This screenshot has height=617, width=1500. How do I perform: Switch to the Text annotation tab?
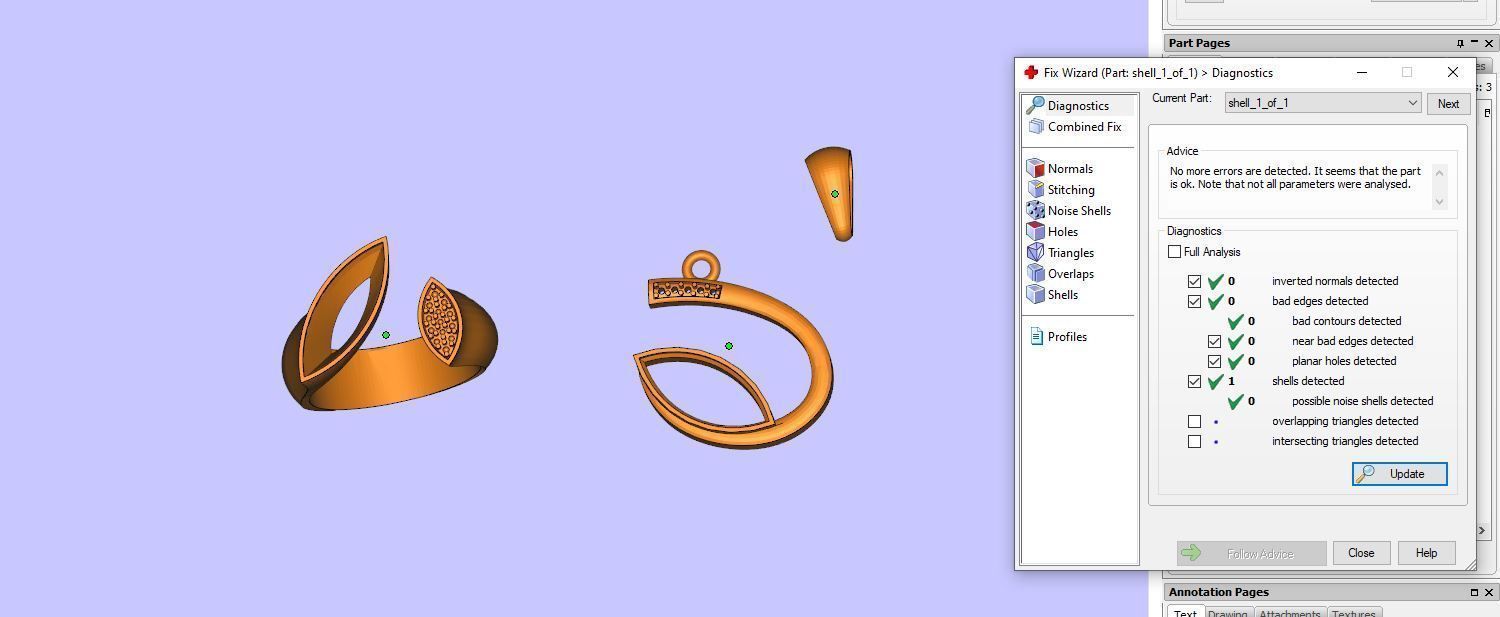pos(1185,614)
